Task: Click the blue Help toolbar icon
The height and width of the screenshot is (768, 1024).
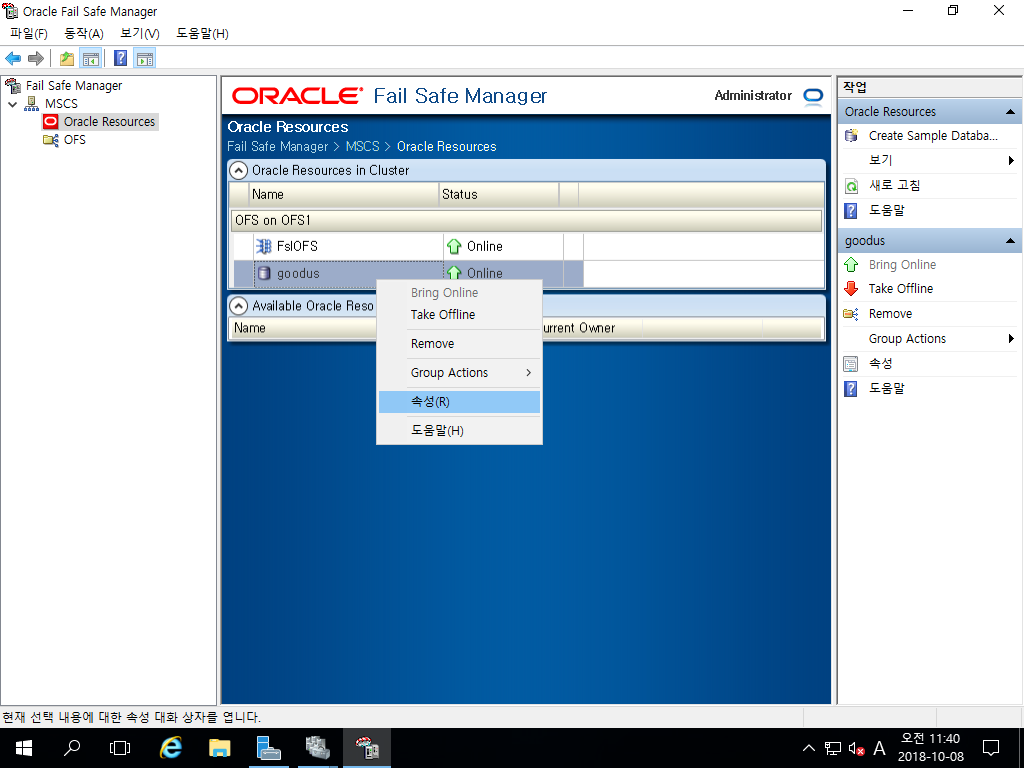Action: (x=121, y=58)
